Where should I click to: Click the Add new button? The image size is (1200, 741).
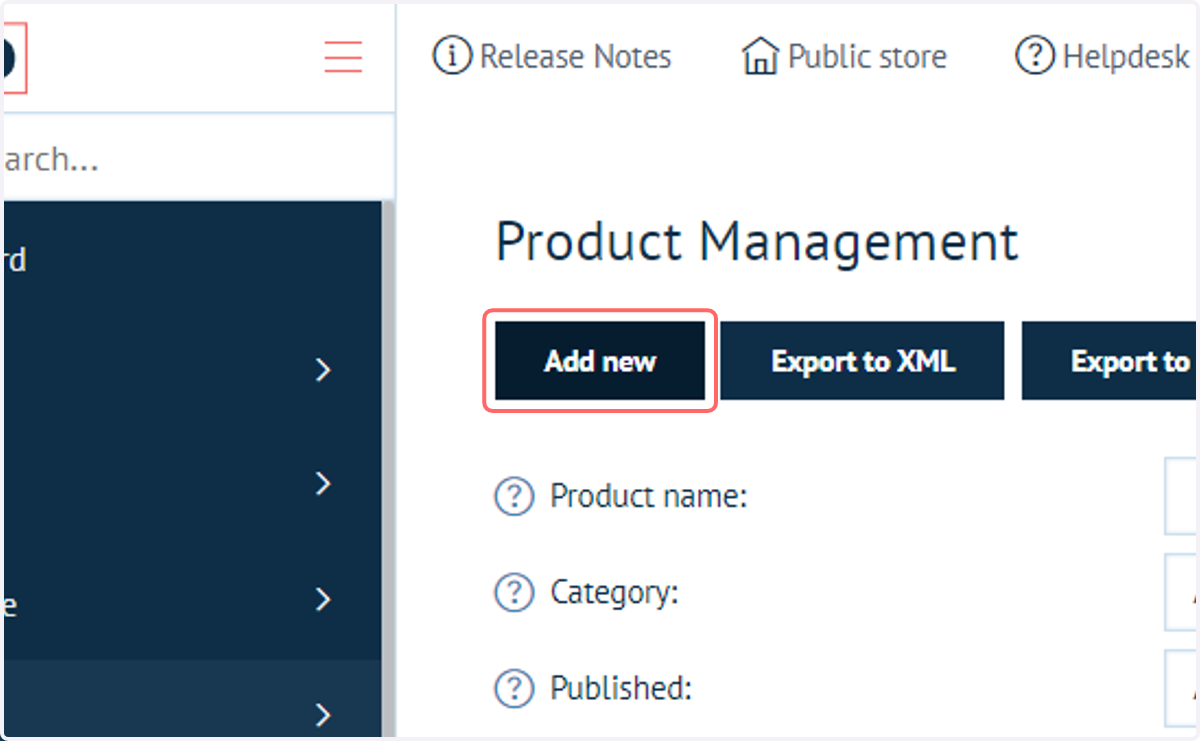[600, 361]
